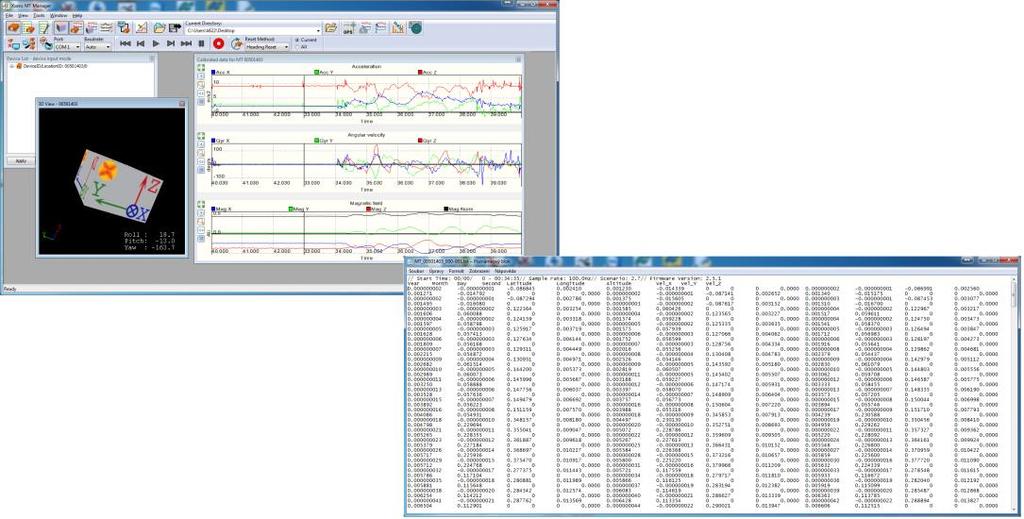
Task: Click the Play button
Action: (x=155, y=44)
